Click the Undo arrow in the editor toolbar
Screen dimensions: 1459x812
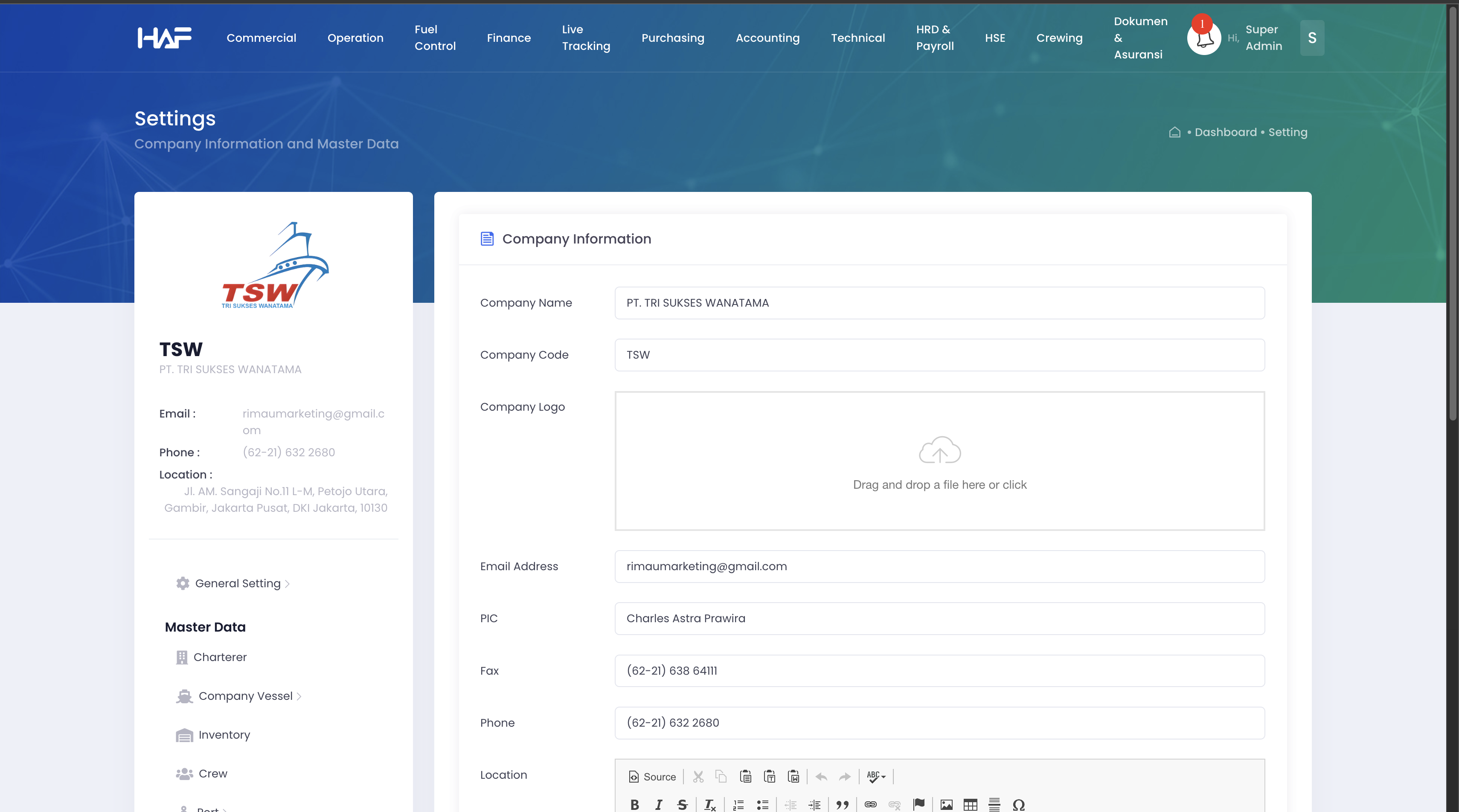[x=821, y=776]
